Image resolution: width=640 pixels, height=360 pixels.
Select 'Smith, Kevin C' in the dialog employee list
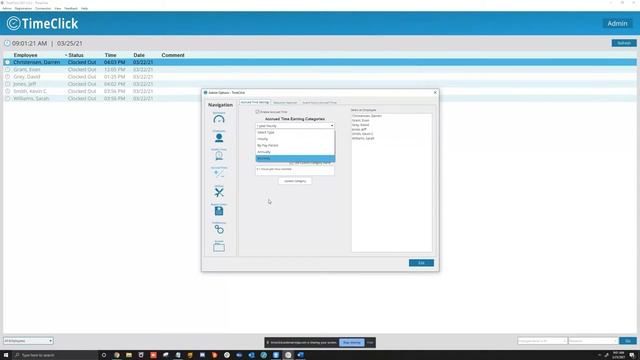point(362,134)
